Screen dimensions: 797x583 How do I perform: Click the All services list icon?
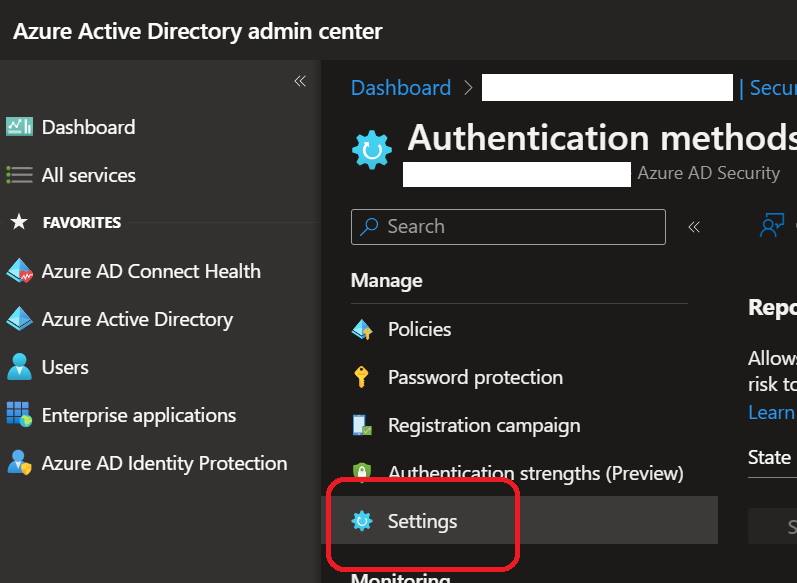click(x=19, y=175)
